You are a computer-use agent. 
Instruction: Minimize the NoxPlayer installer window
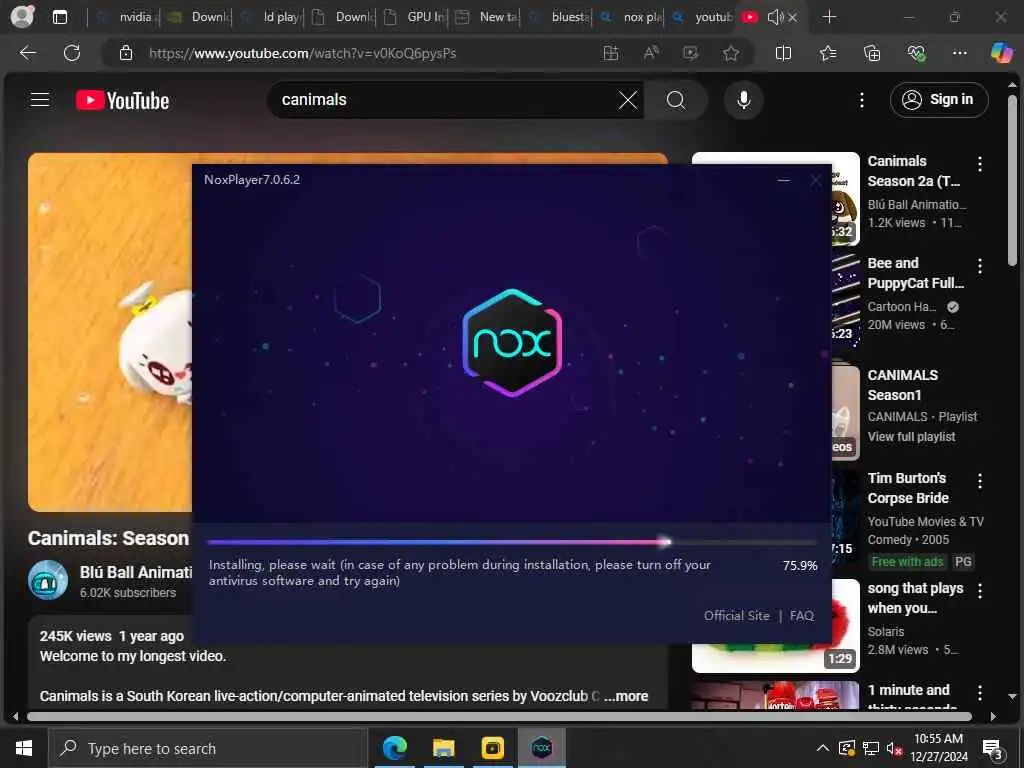[784, 180]
